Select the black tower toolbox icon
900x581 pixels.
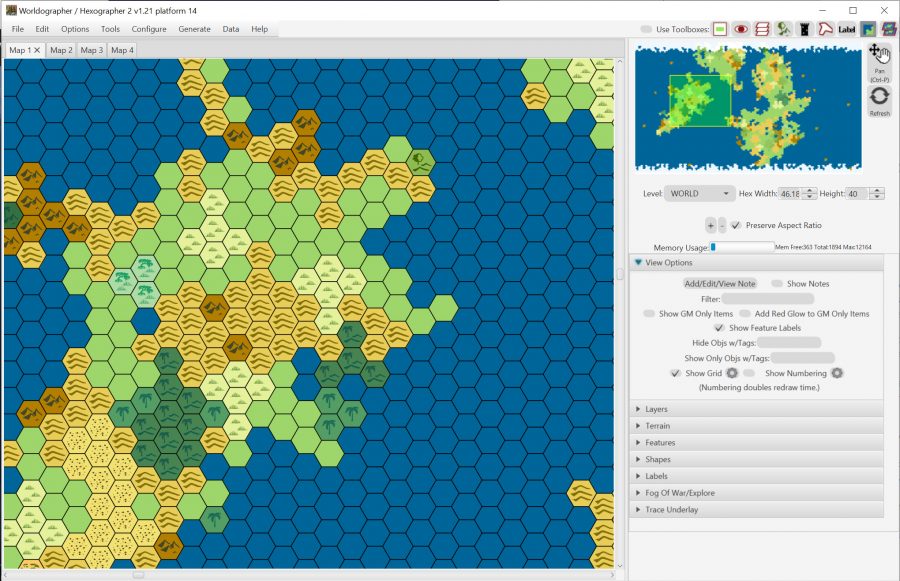804,29
